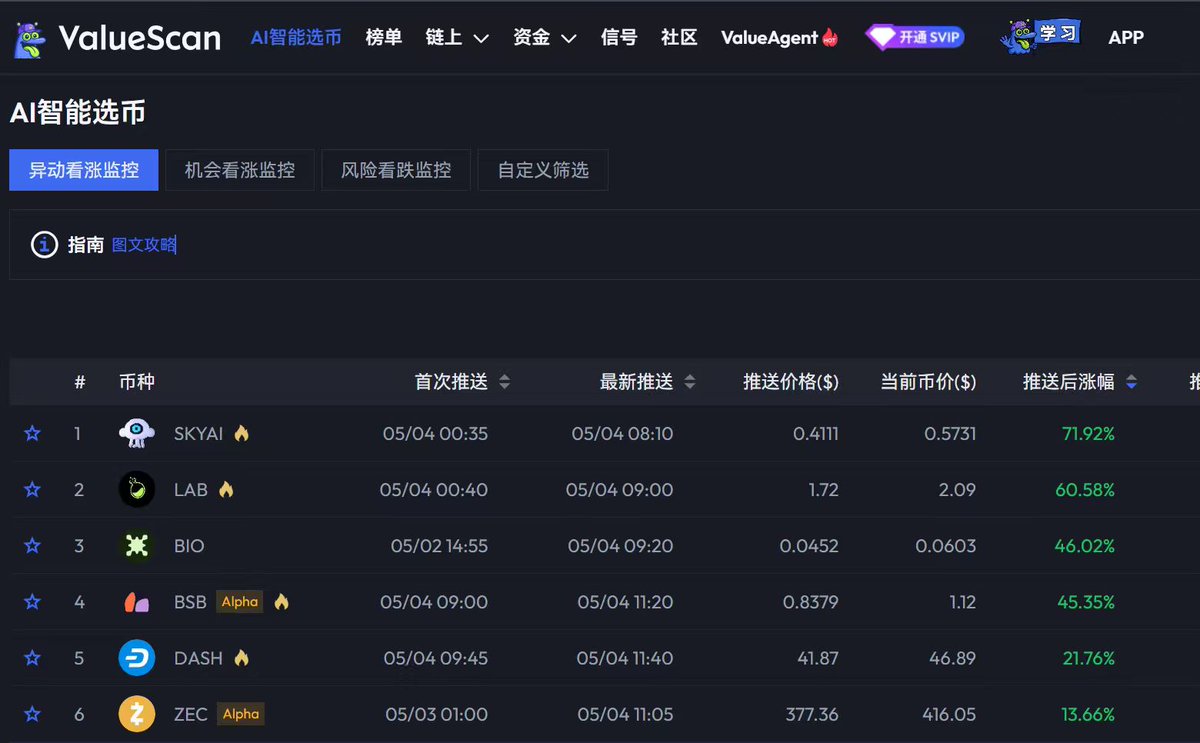Image resolution: width=1200 pixels, height=743 pixels.
Task: Star the ZEC row as favorite
Action: pyautogui.click(x=32, y=714)
